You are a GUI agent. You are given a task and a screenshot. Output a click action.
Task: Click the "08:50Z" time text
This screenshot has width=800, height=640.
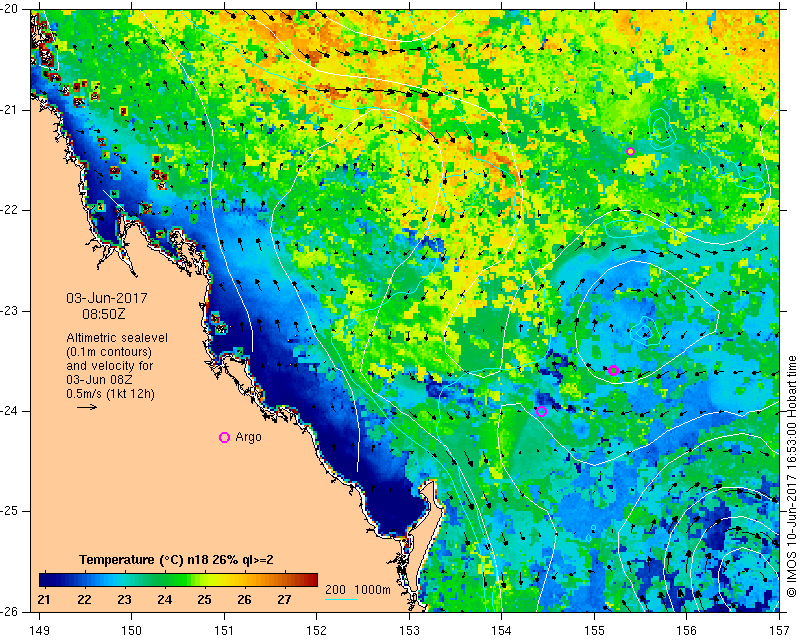tap(104, 314)
